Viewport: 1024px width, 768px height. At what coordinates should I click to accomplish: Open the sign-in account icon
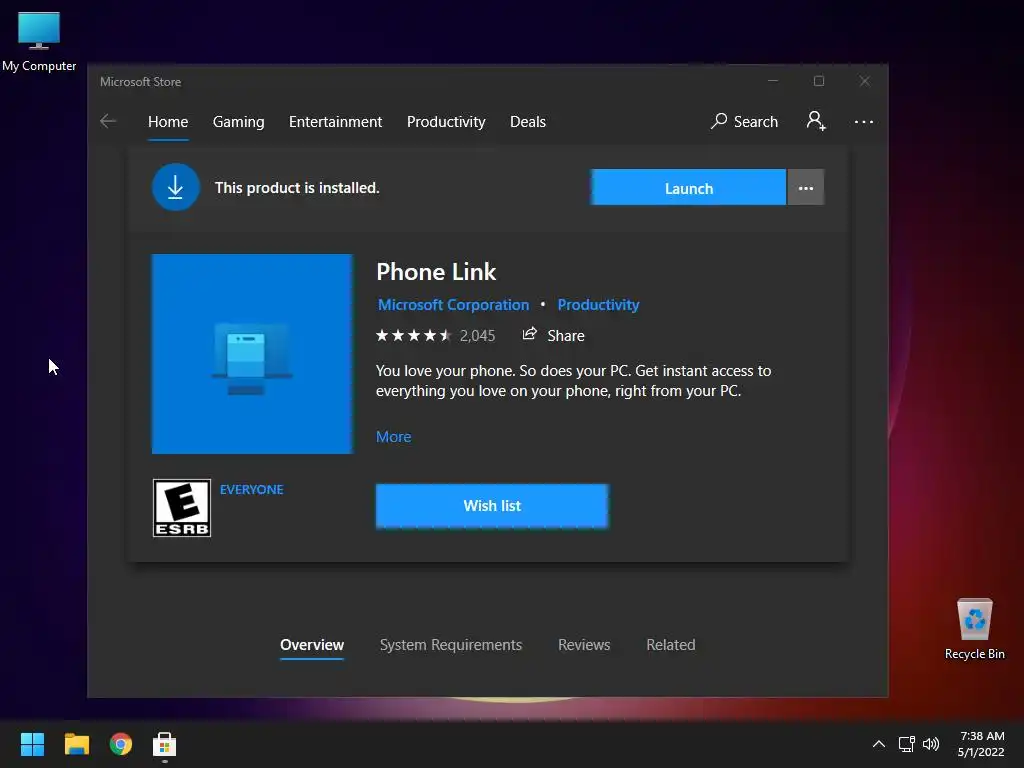click(816, 121)
